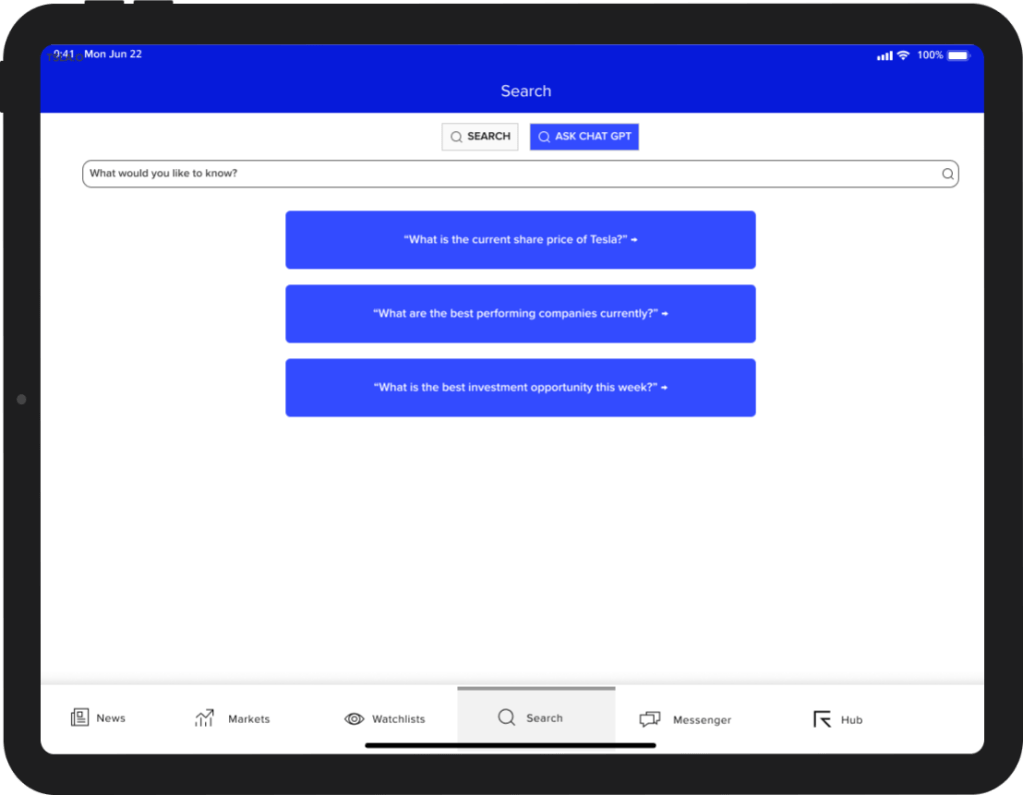Screen dimensions: 1023x795
Task: Open the Hub tab logo icon
Action: 822,719
